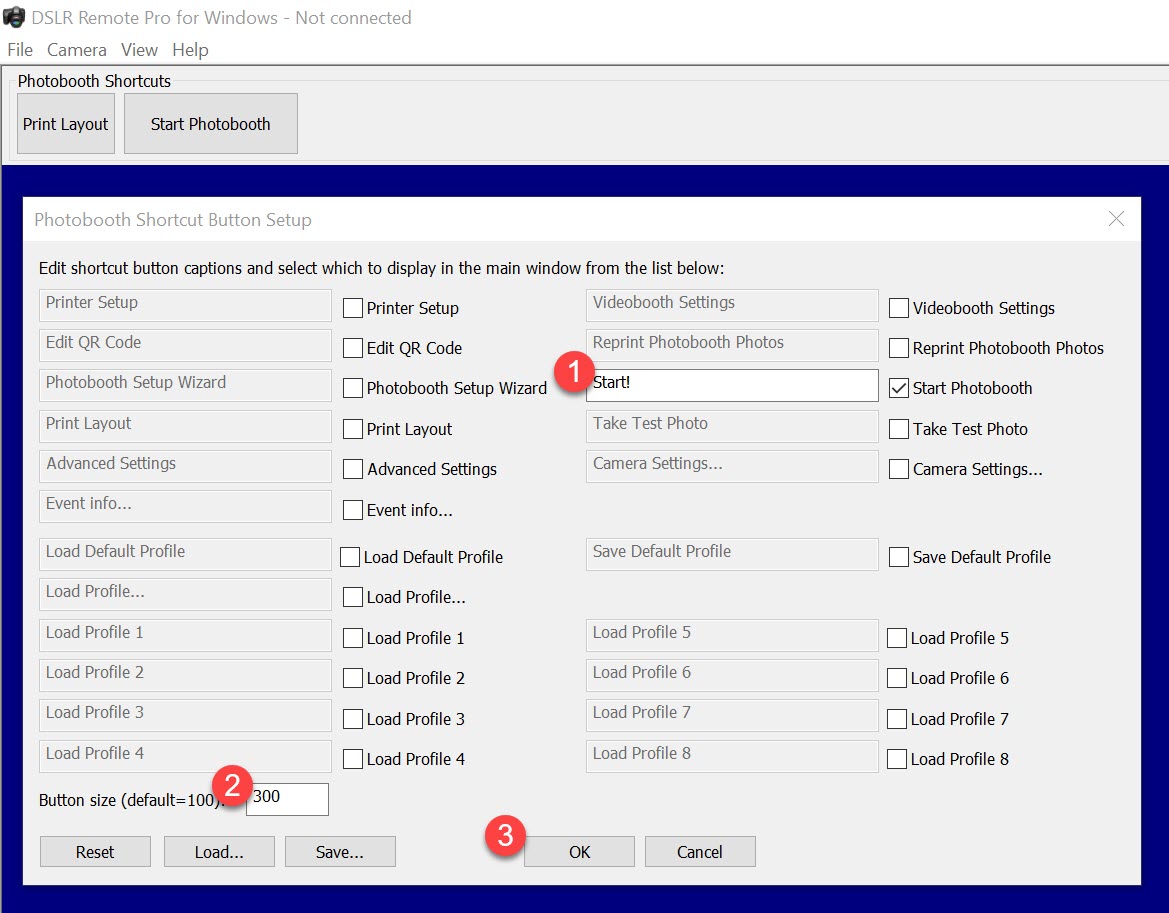
Task: Click the Print Layout shortcut button
Action: pos(66,124)
